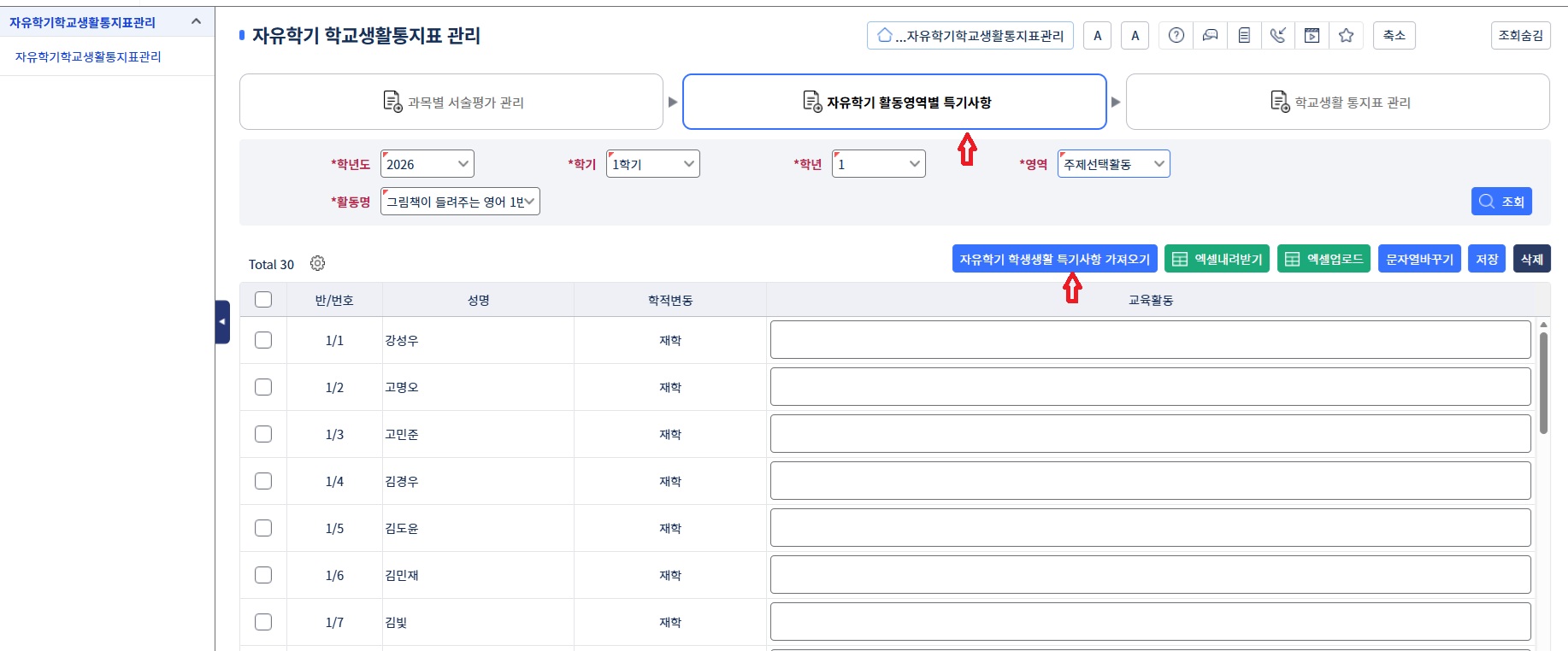
Task: Collapse the left sidebar handle arrow
Action: [222, 322]
